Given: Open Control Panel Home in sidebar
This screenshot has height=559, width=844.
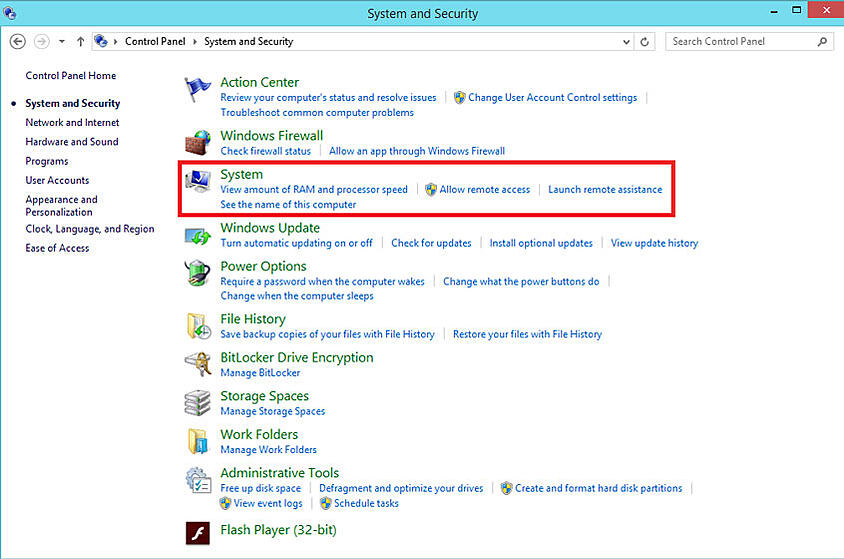Looking at the screenshot, I should point(71,76).
